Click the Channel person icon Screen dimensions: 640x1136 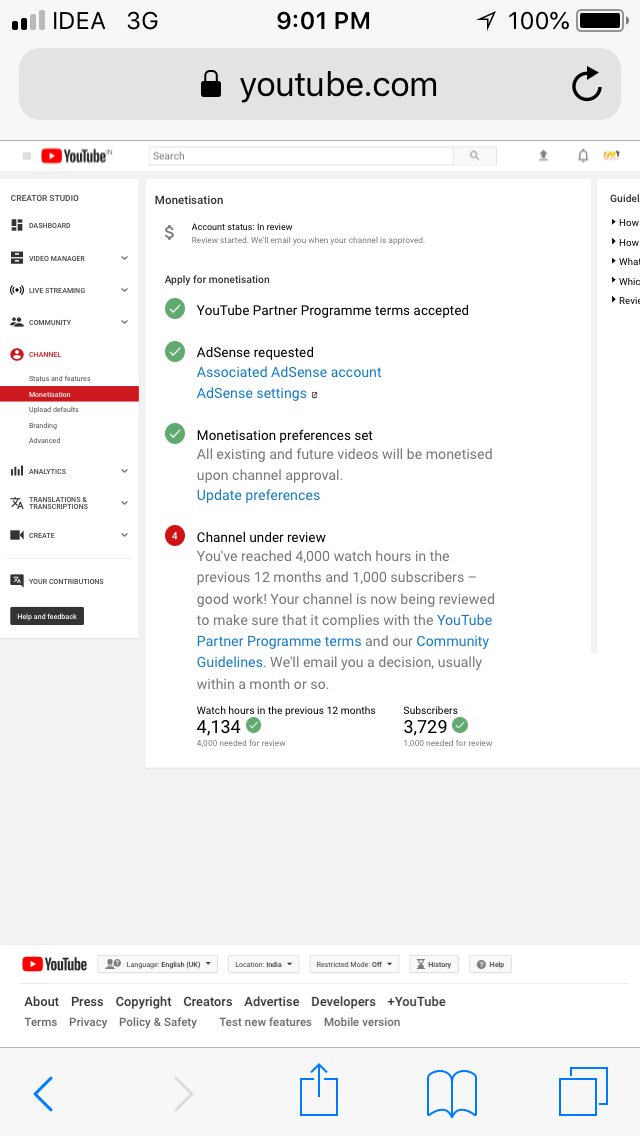[17, 354]
